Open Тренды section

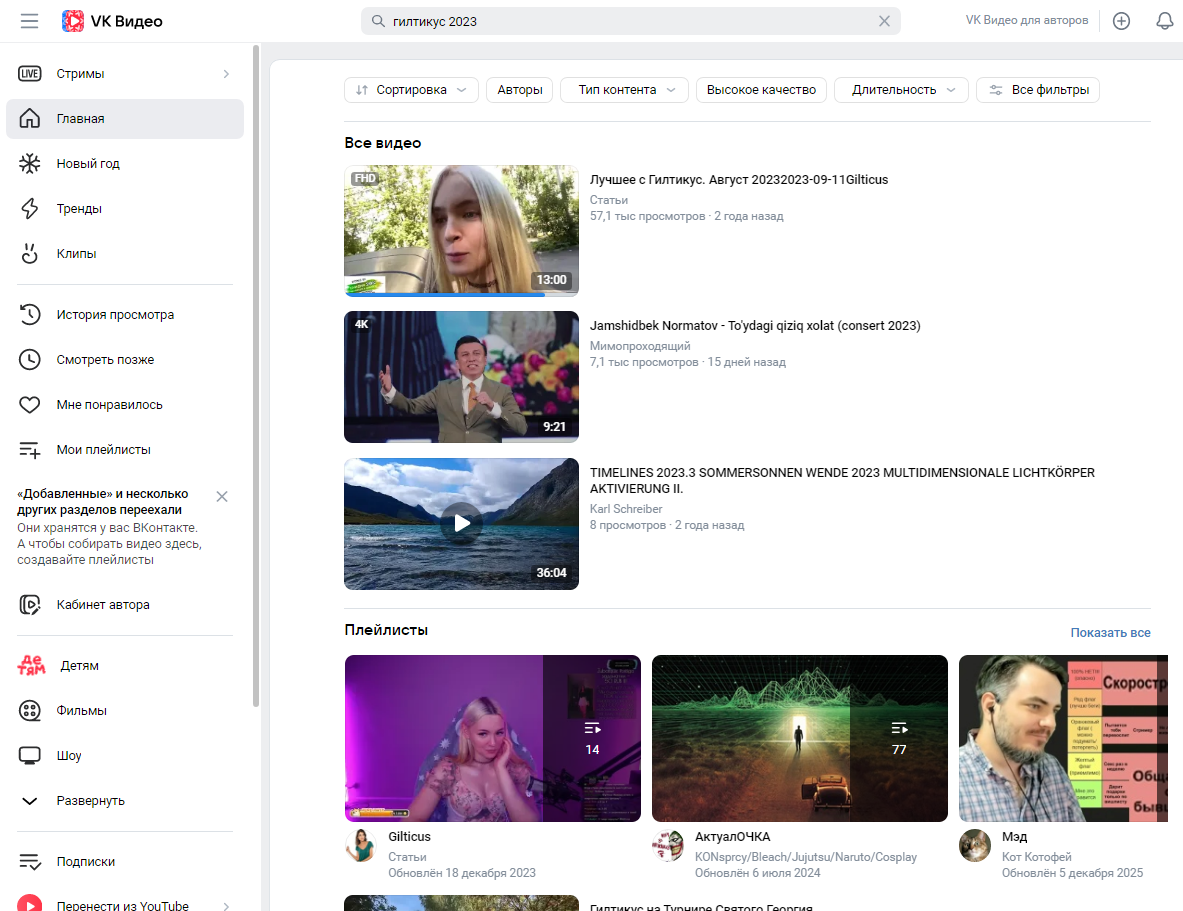(124, 209)
